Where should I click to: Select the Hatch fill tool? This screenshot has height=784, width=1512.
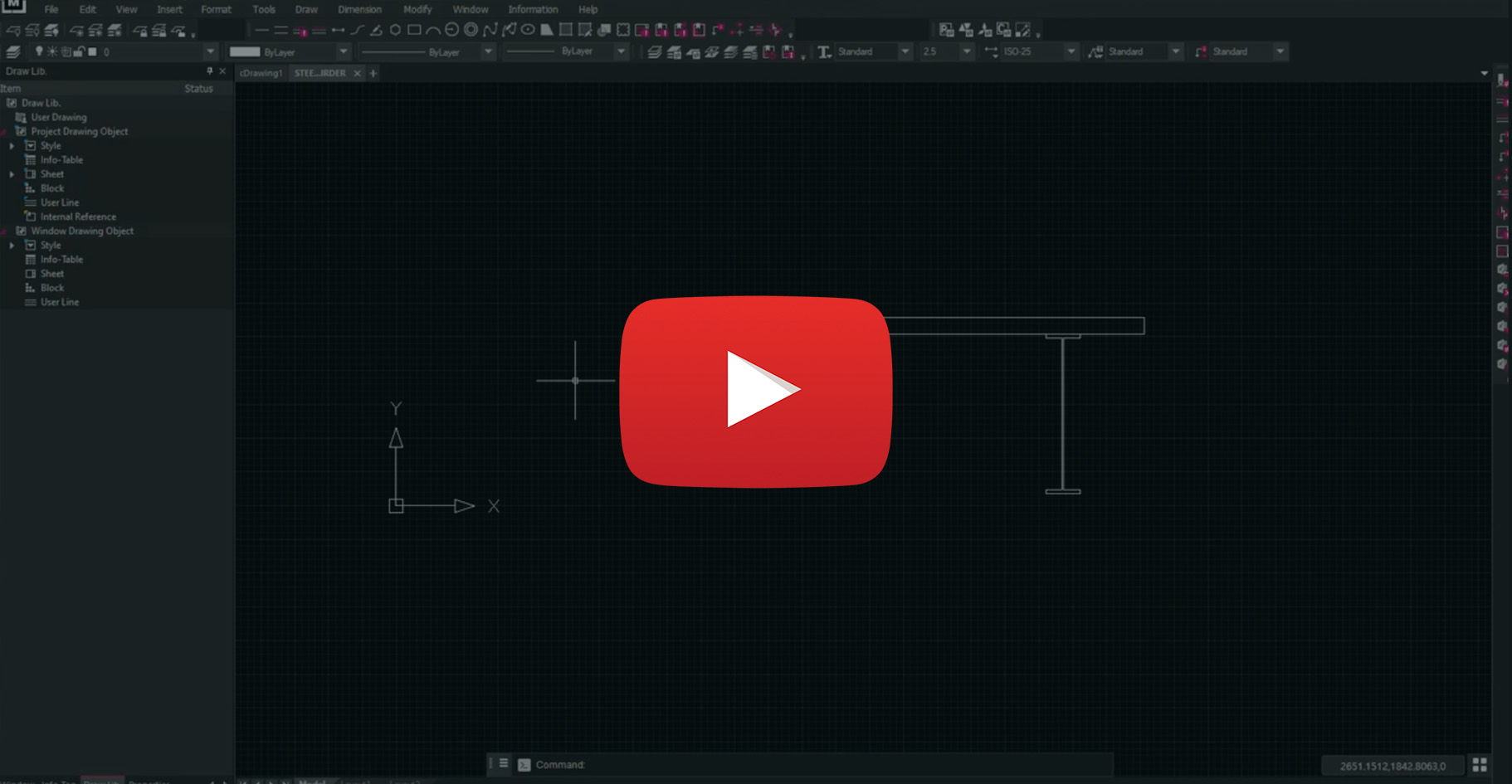(565, 30)
